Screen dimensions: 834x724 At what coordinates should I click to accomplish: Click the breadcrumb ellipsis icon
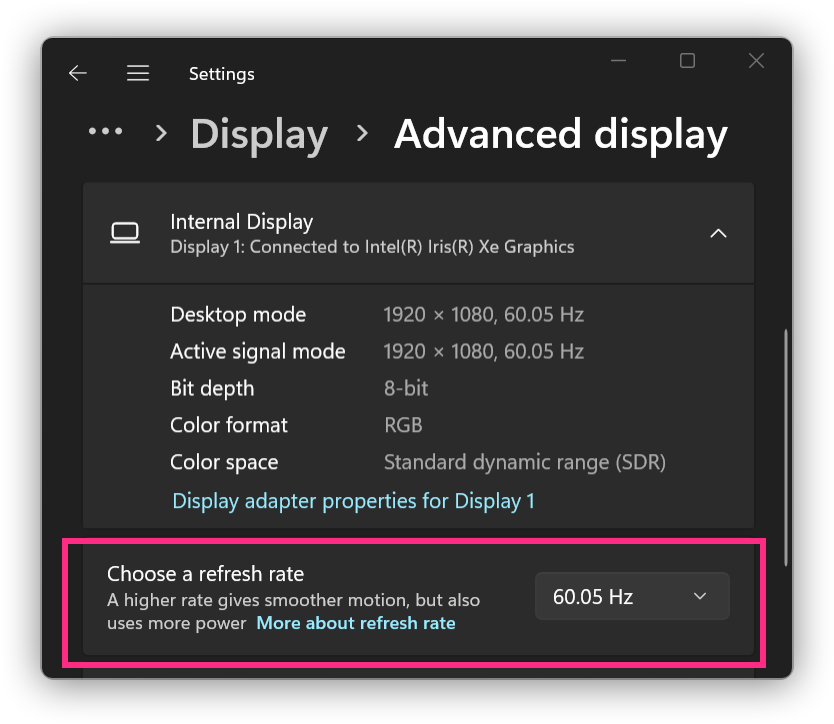point(105,131)
